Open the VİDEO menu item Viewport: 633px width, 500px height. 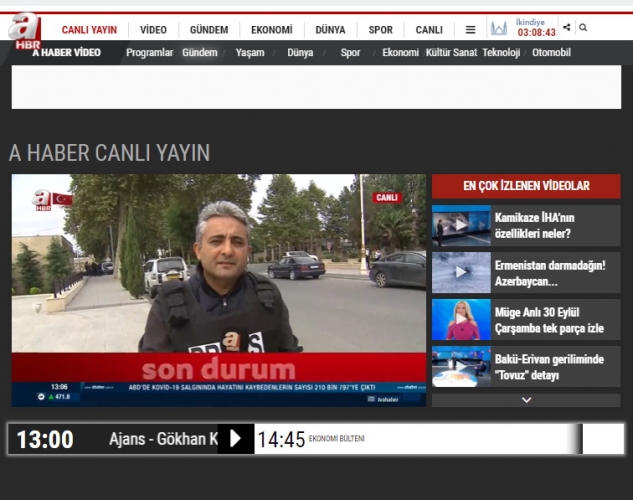153,30
